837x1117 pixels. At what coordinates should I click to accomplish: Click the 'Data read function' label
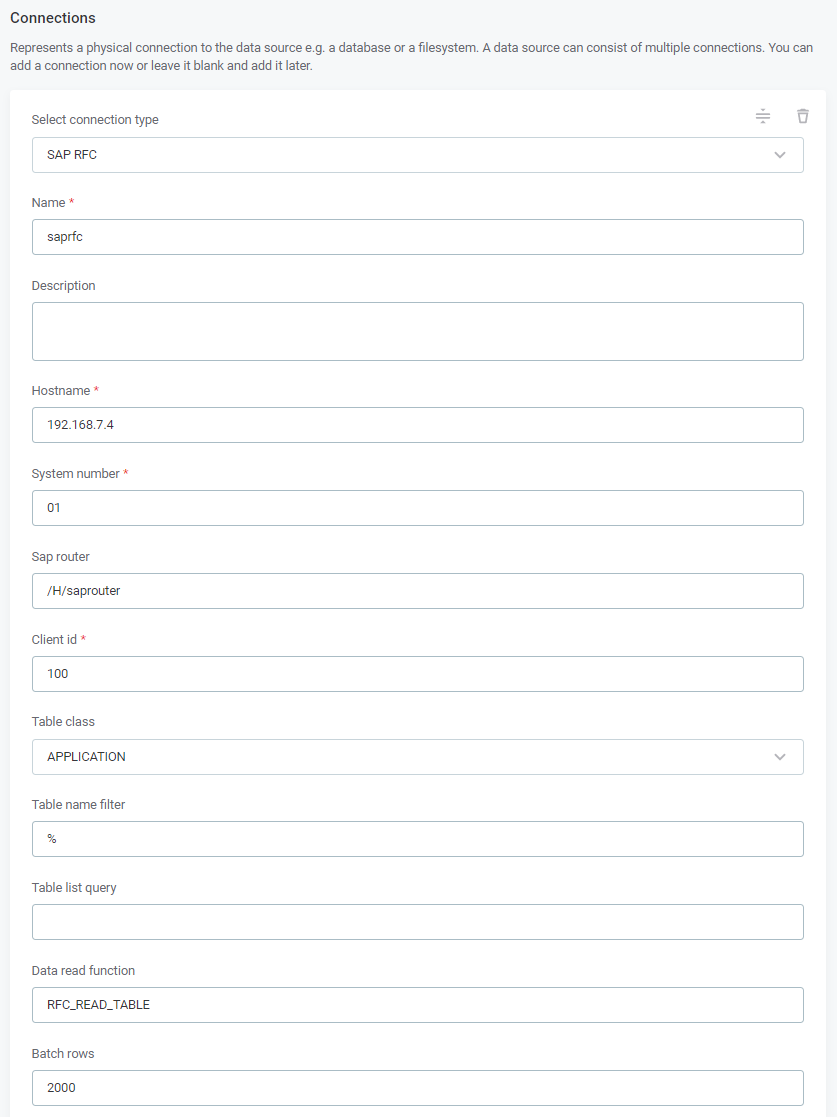click(x=83, y=971)
